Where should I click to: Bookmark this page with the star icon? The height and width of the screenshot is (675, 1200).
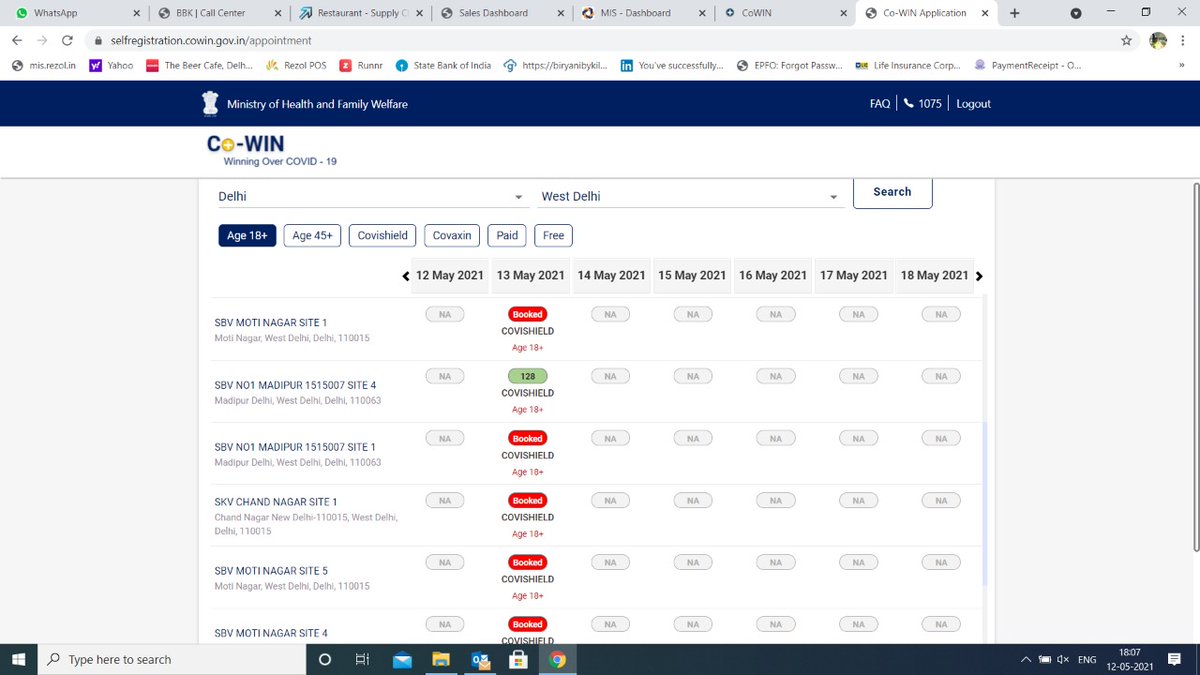[x=1126, y=40]
